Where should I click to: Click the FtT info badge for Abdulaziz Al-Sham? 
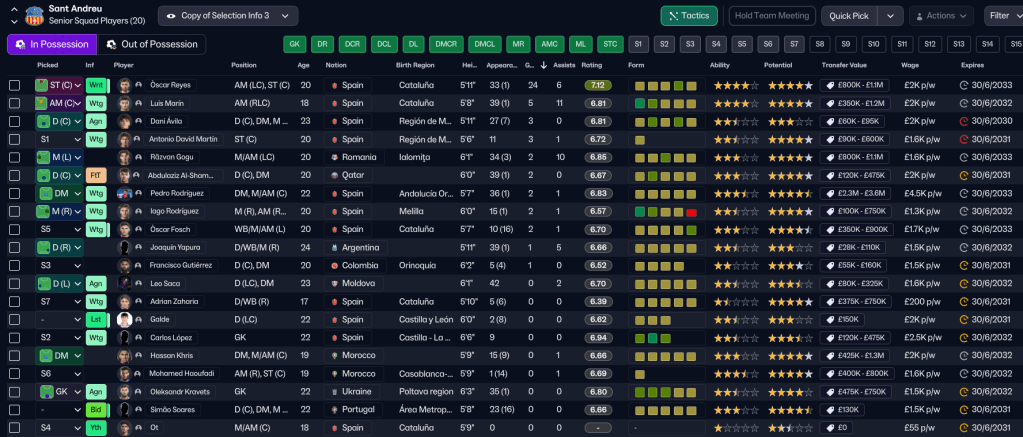[x=97, y=175]
